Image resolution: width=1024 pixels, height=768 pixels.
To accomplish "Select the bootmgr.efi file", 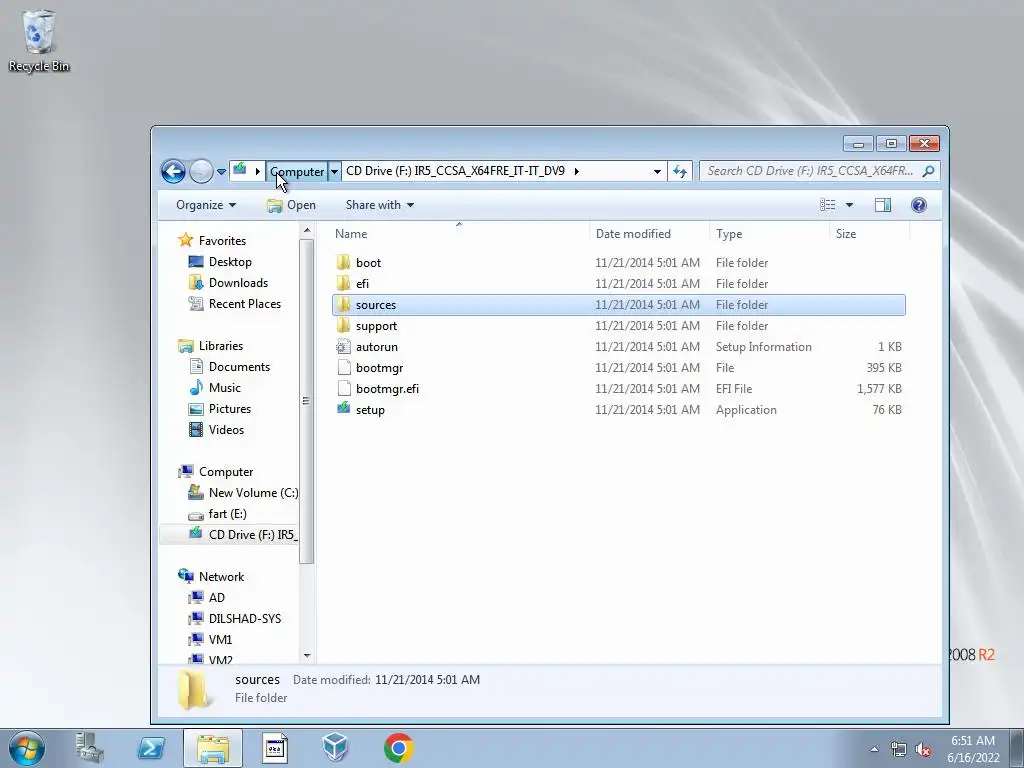I will tap(618, 389).
